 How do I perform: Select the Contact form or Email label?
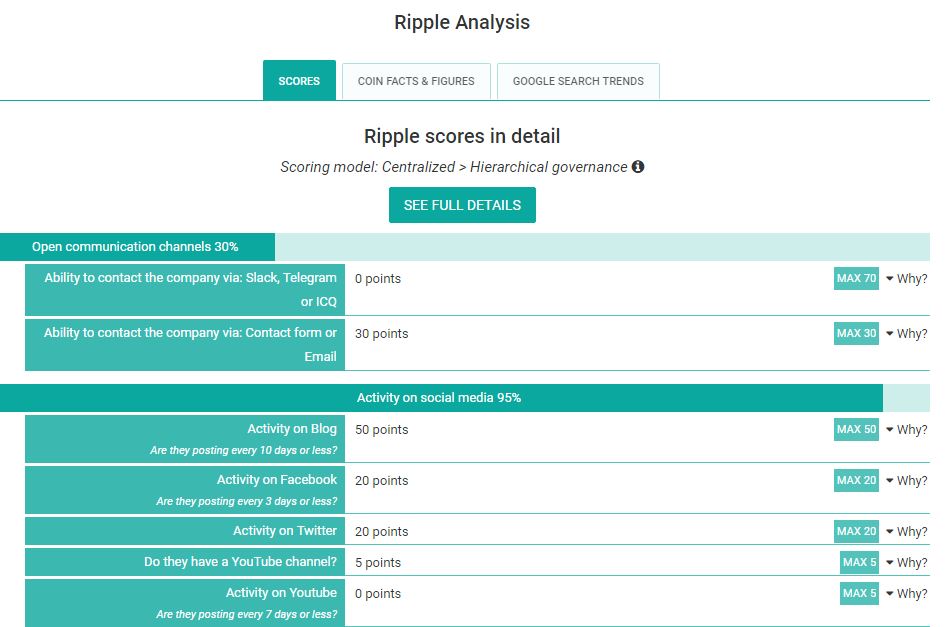click(185, 345)
